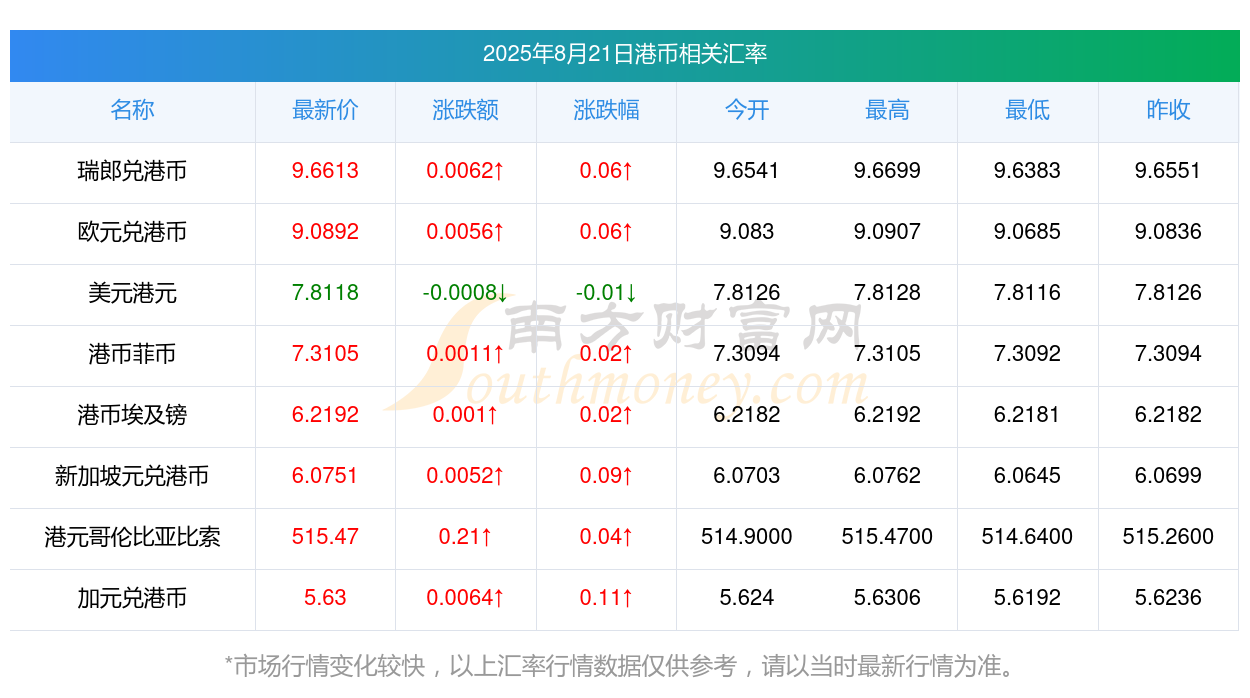Click the 加元兑港币 row name
Viewport: 1250px width, 698px height.
pos(132,598)
